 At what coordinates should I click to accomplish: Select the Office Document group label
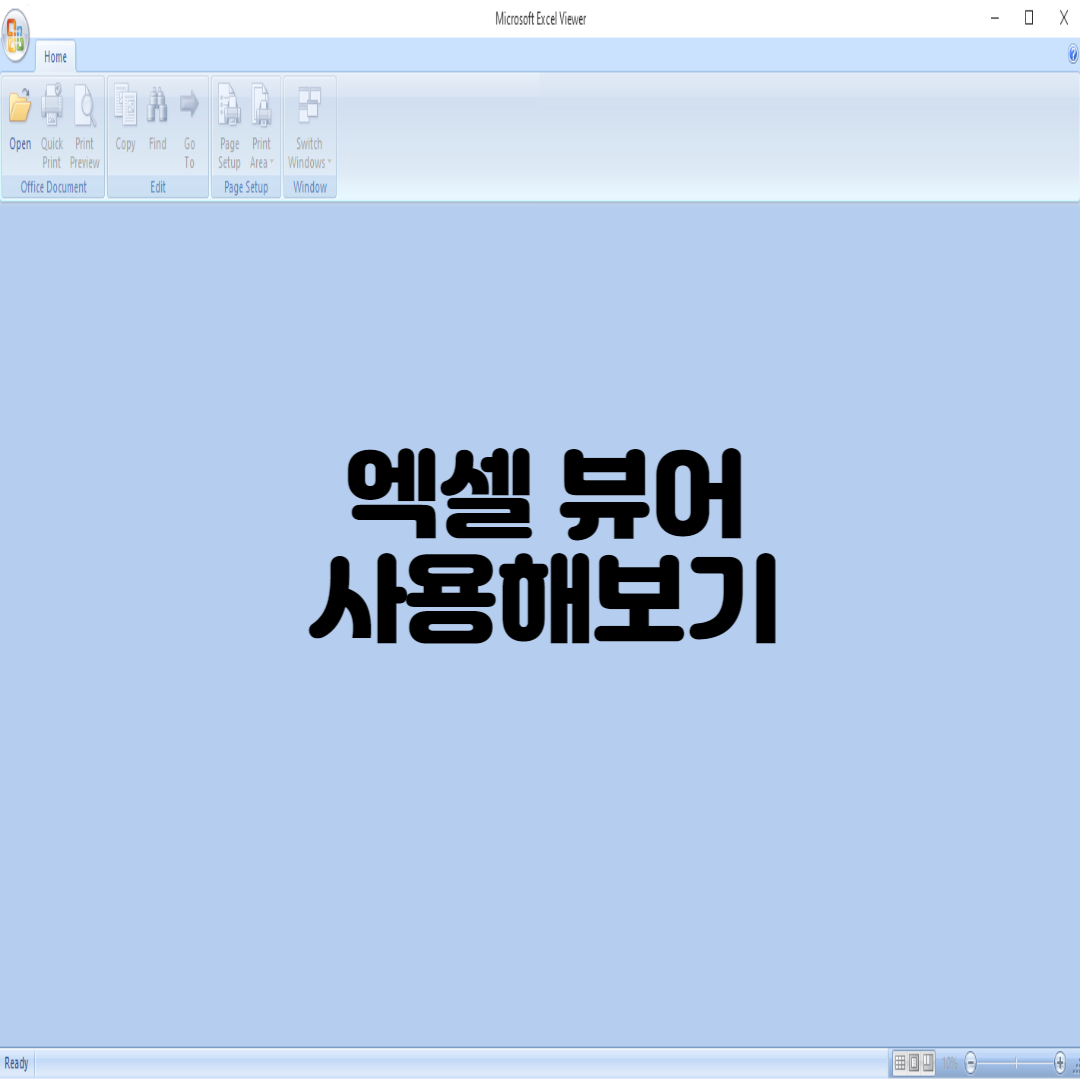click(x=53, y=187)
